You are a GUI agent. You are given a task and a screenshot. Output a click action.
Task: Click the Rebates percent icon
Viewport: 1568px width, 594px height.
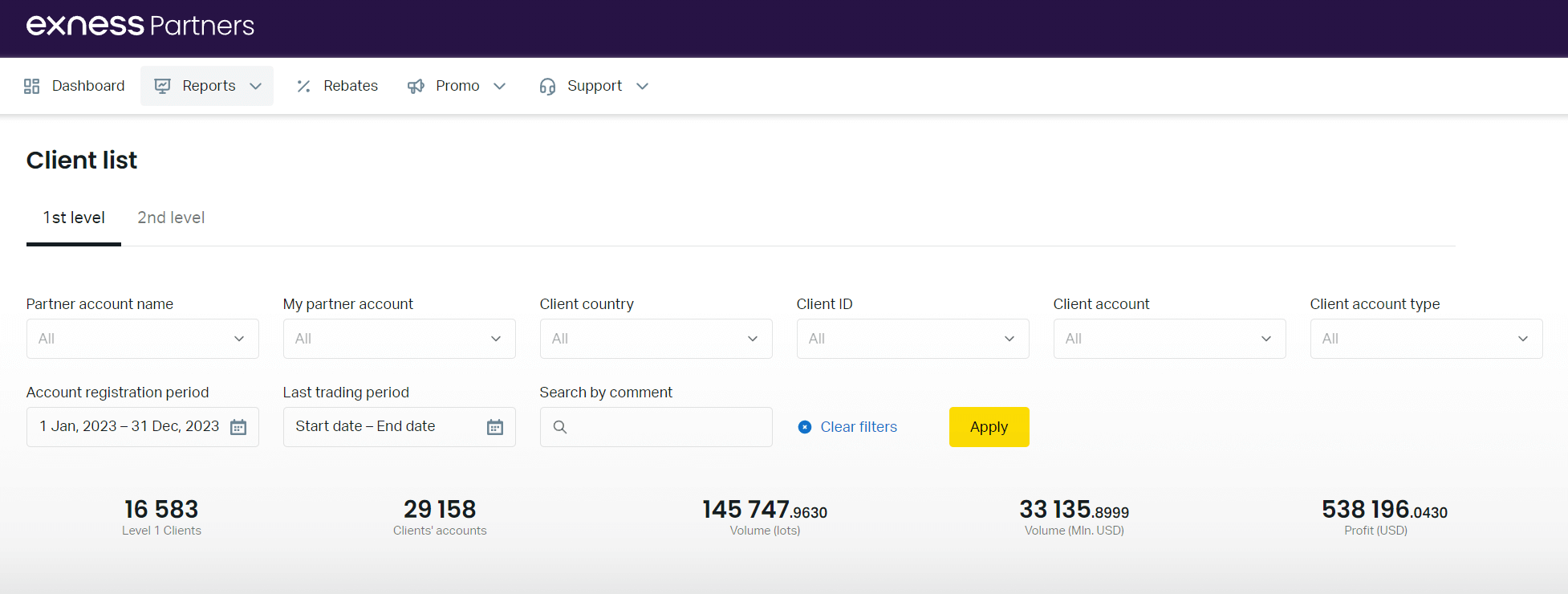coord(303,86)
